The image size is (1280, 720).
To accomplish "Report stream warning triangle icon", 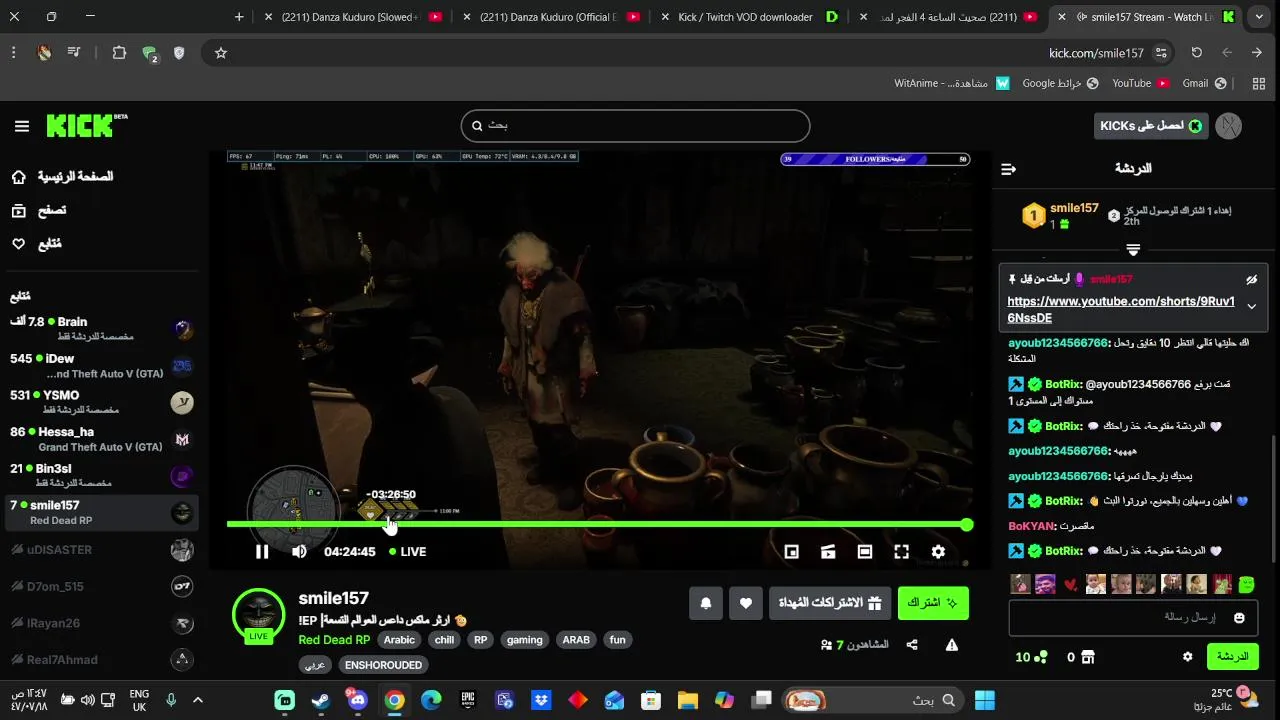I will 952,645.
